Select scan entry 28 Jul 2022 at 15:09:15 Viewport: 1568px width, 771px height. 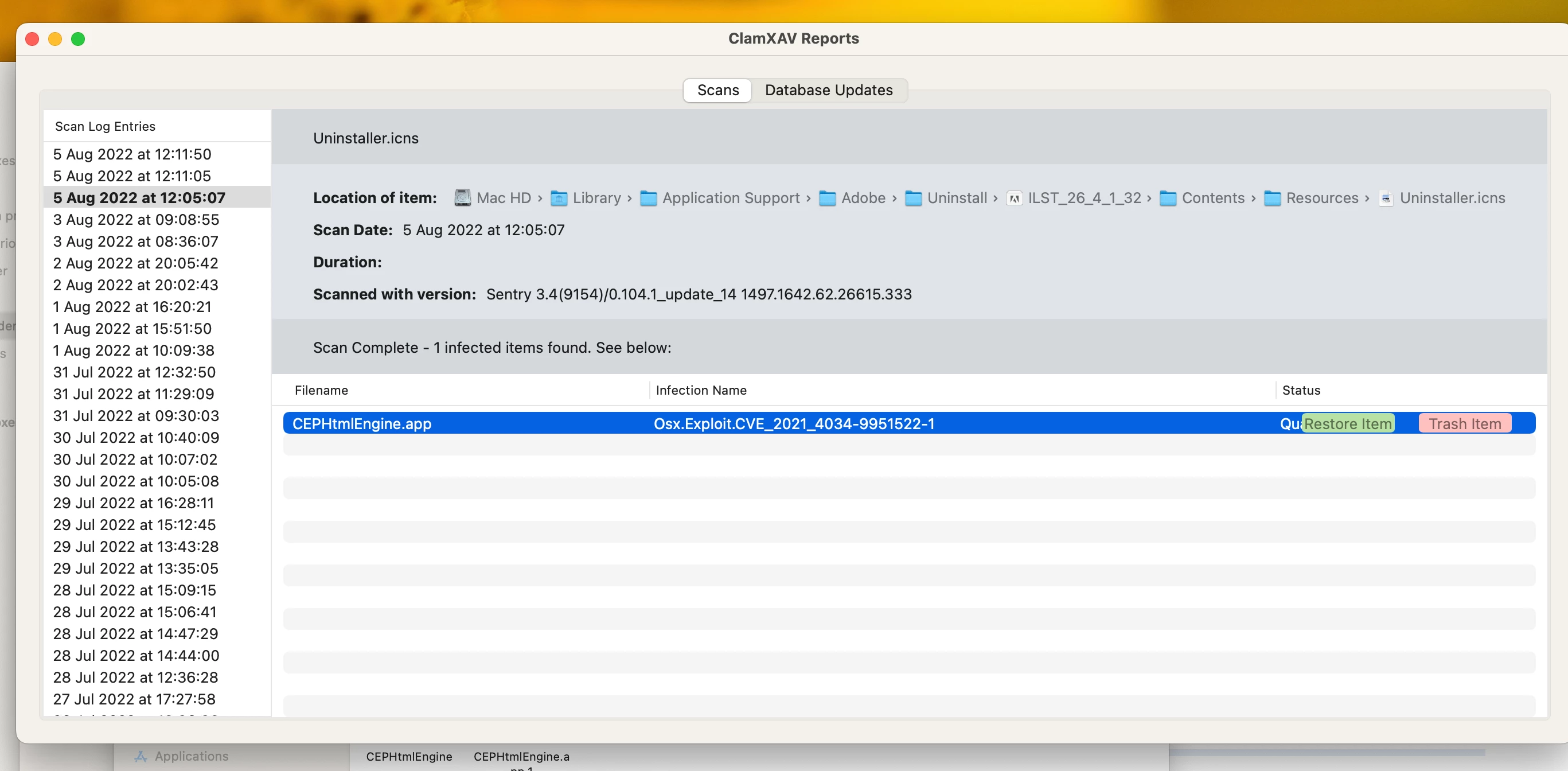pos(135,590)
